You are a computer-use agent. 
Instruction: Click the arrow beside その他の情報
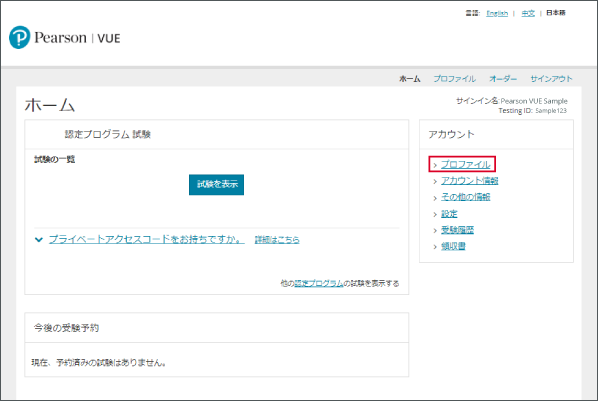pyautogui.click(x=435, y=198)
